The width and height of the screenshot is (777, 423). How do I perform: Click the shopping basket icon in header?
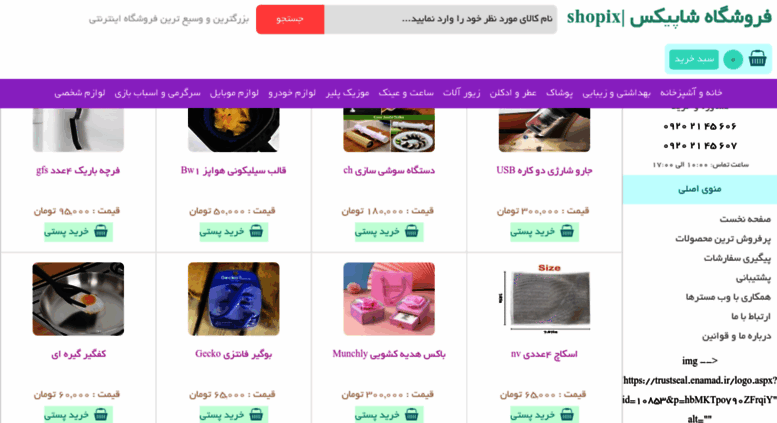(757, 59)
